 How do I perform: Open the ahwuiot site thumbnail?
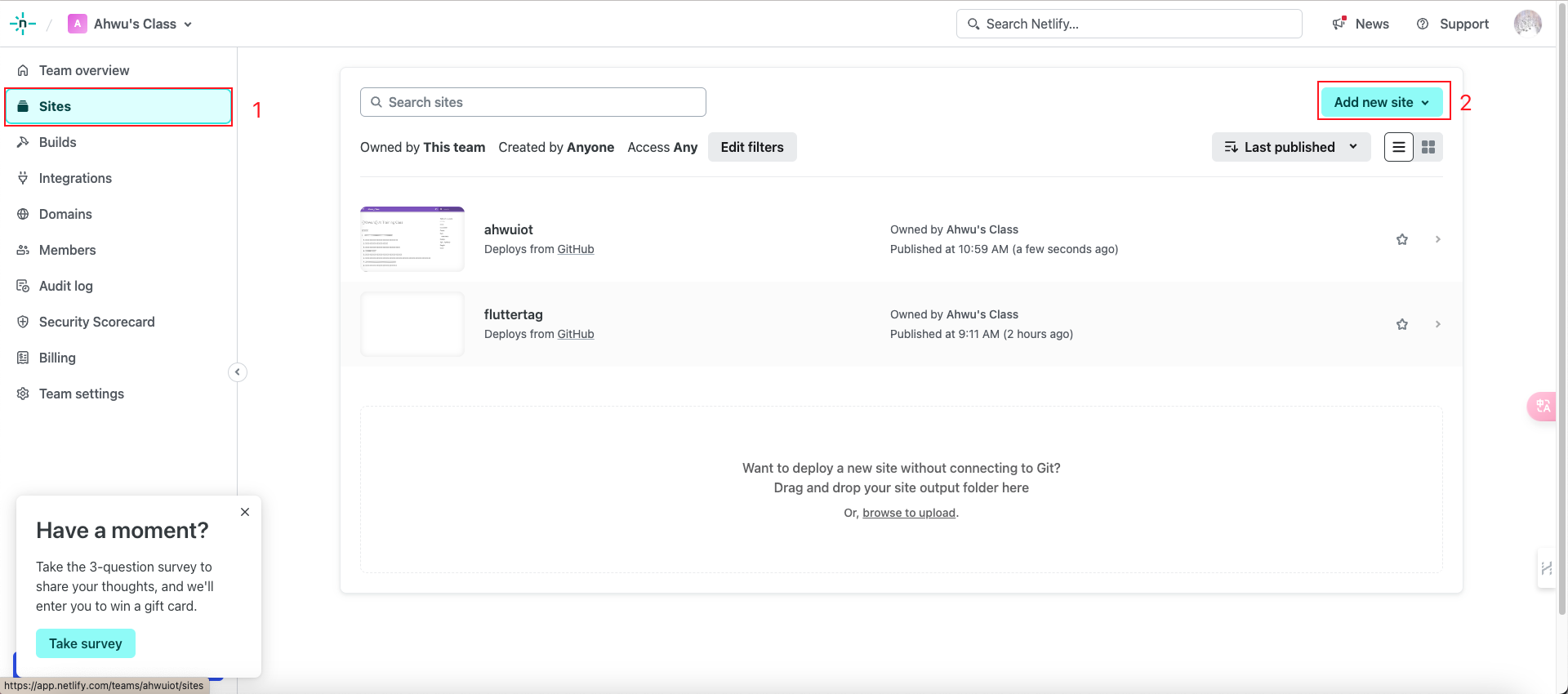click(x=412, y=238)
